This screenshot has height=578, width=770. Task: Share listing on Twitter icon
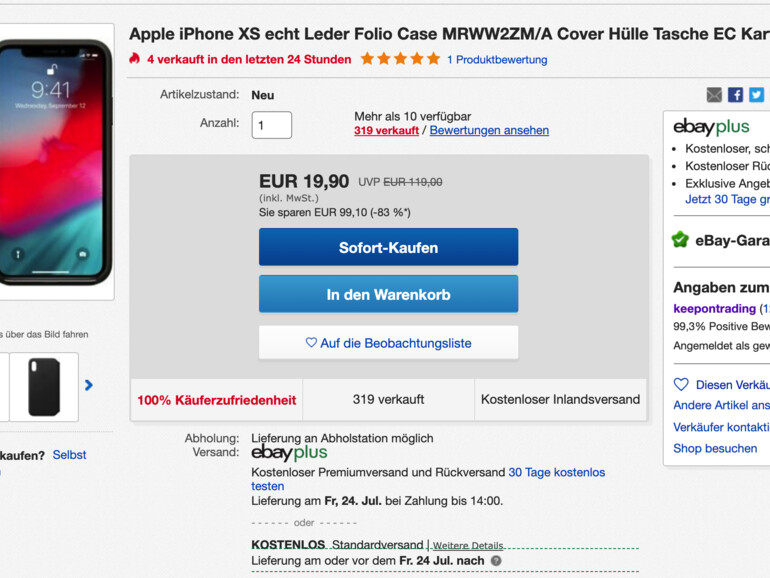click(x=756, y=95)
